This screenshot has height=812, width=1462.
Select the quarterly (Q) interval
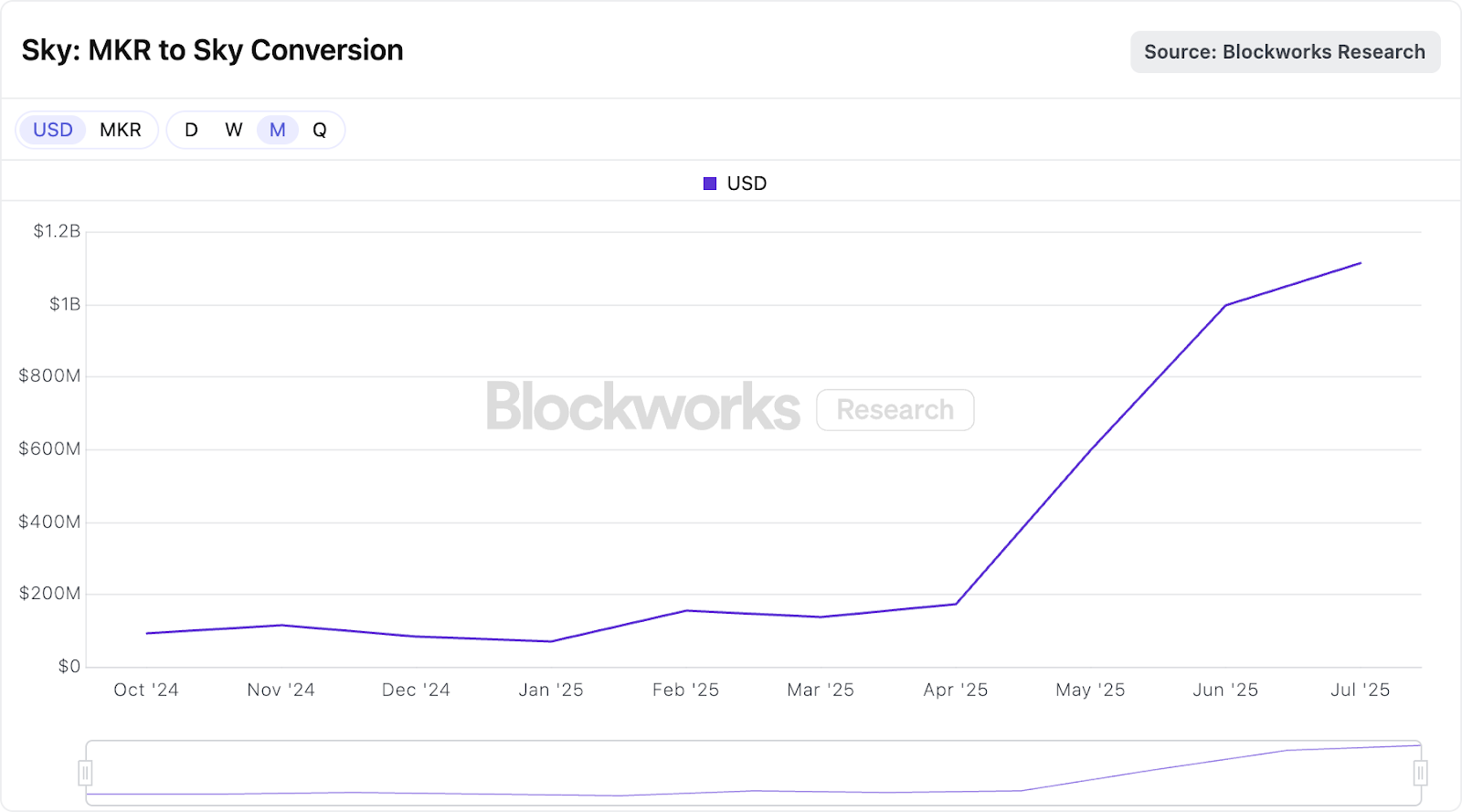pos(320,130)
